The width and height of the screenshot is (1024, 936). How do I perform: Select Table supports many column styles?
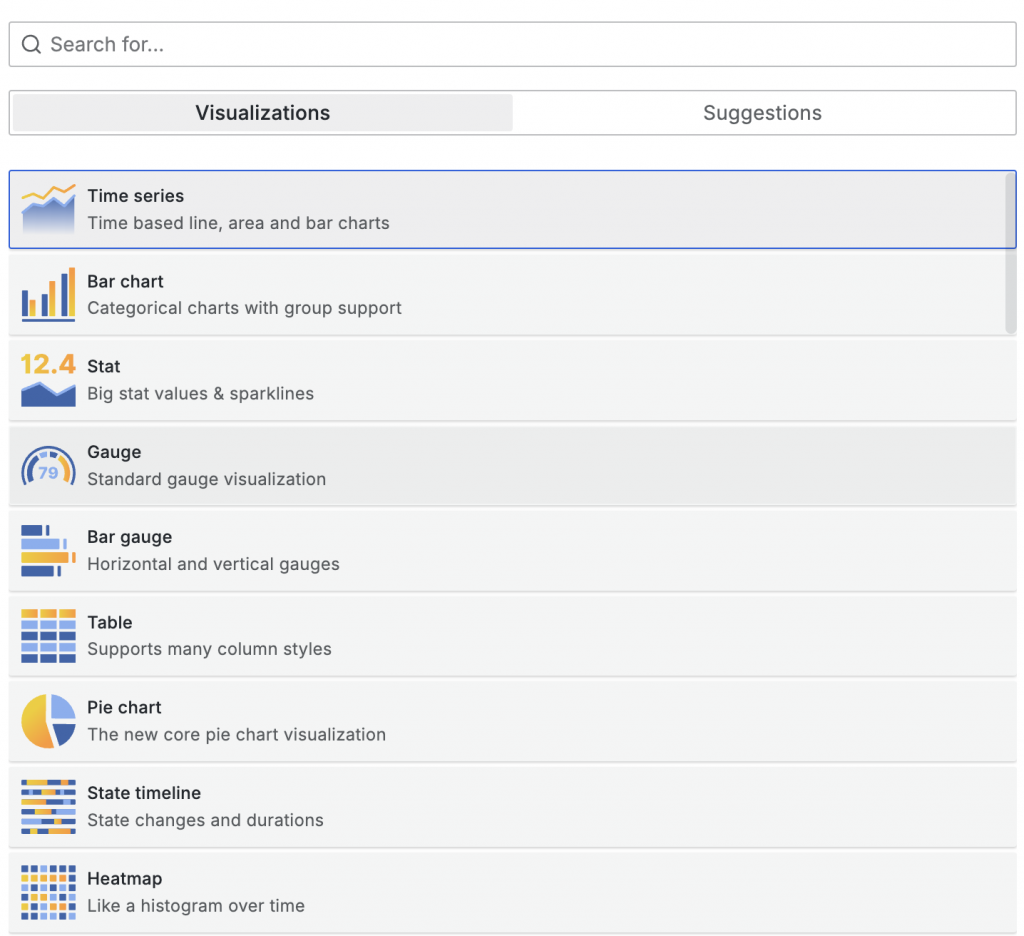coord(209,649)
